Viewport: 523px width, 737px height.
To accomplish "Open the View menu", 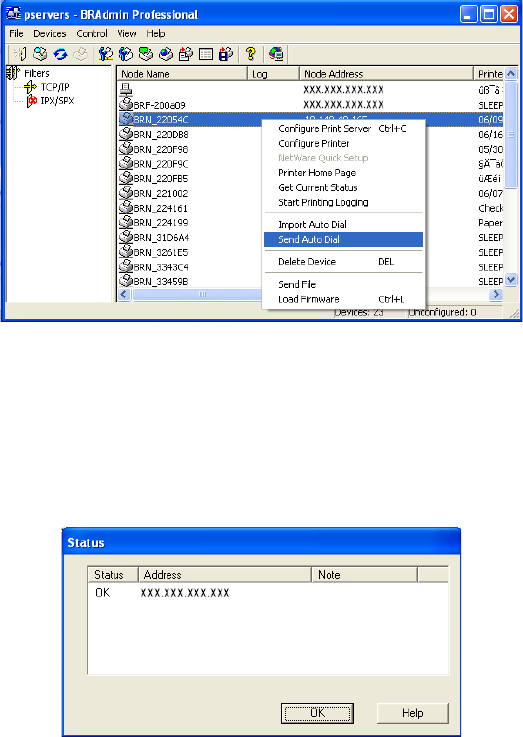I will point(126,33).
